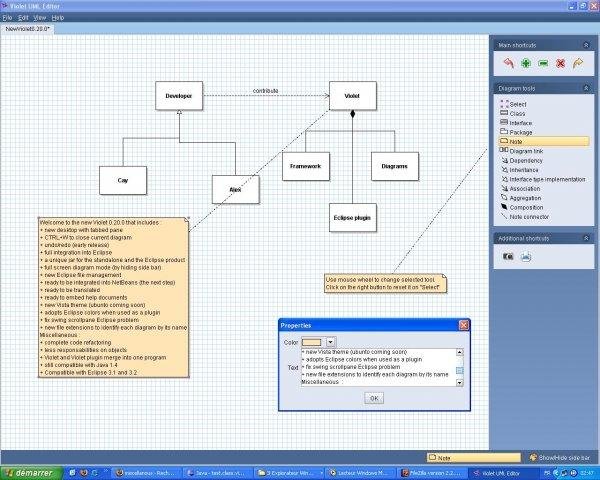This screenshot has width=600, height=480.
Task: Select the Alex class box
Action: pos(235,189)
